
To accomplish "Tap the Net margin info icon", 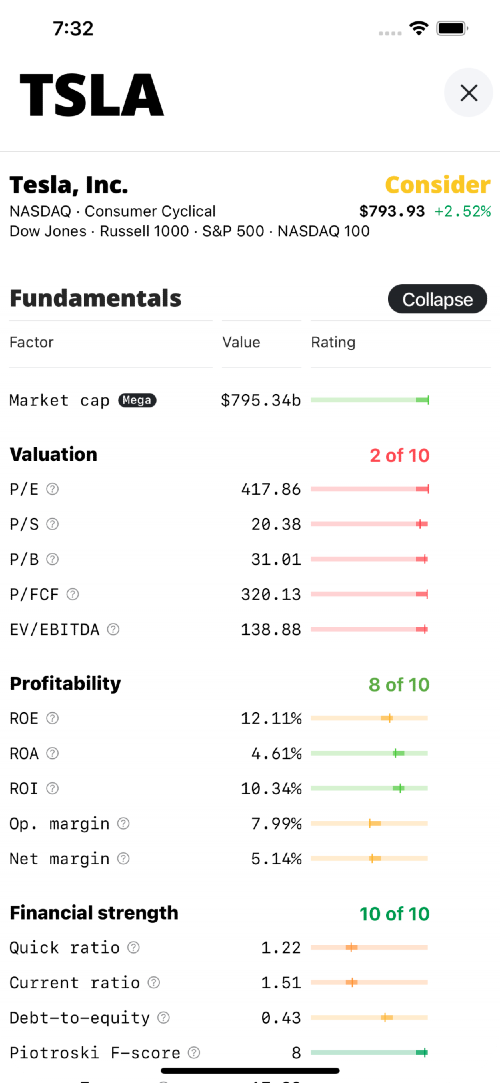I will pyautogui.click(x=123, y=859).
